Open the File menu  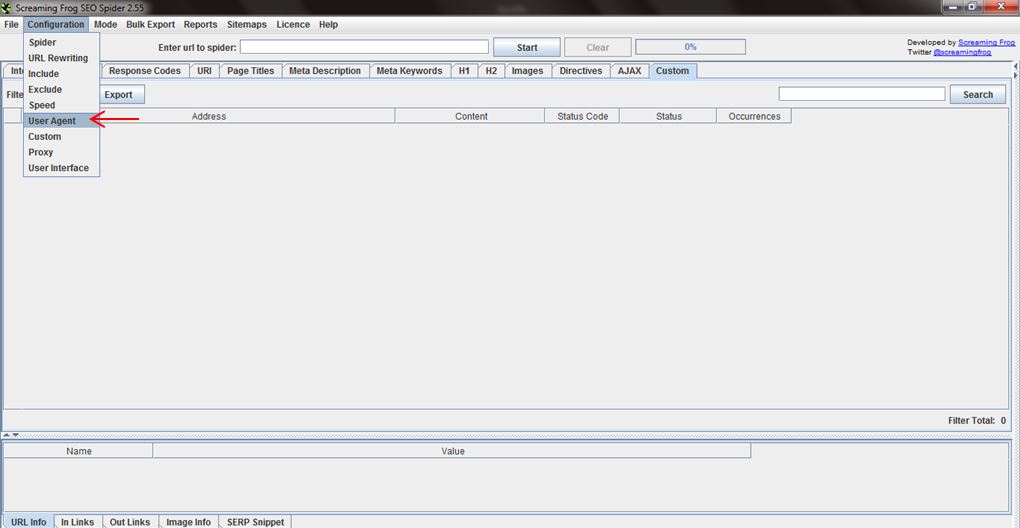click(11, 25)
